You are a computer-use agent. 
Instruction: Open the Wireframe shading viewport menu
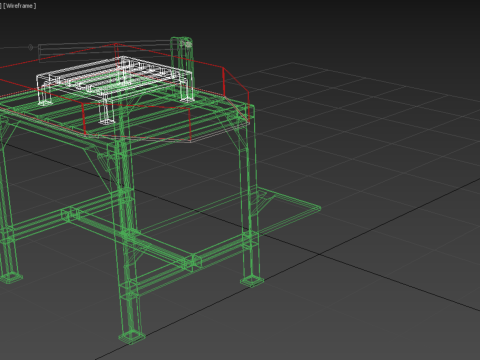(x=19, y=6)
